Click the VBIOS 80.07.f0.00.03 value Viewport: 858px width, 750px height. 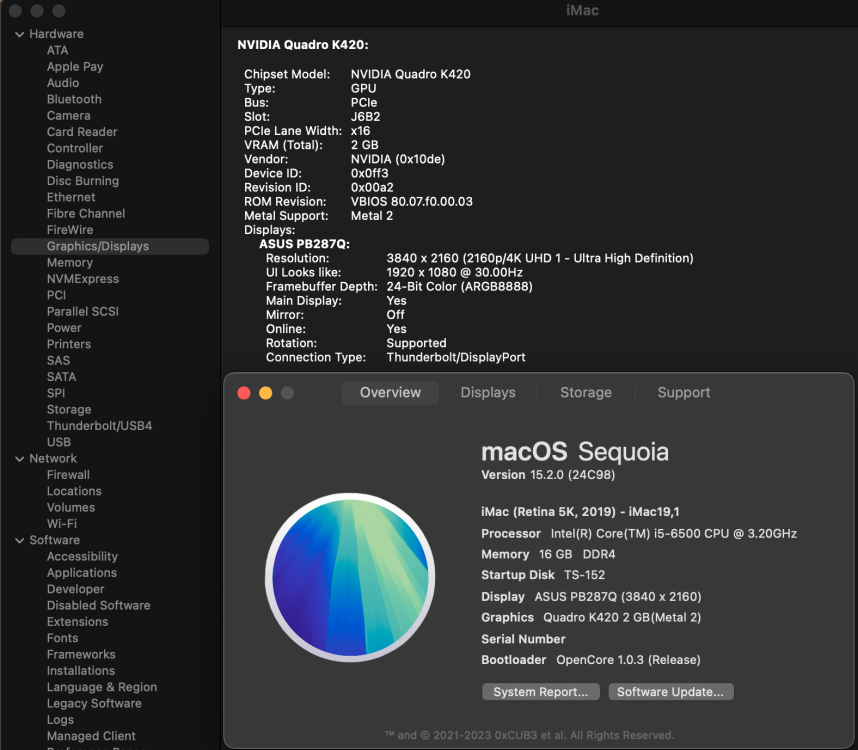tap(411, 202)
